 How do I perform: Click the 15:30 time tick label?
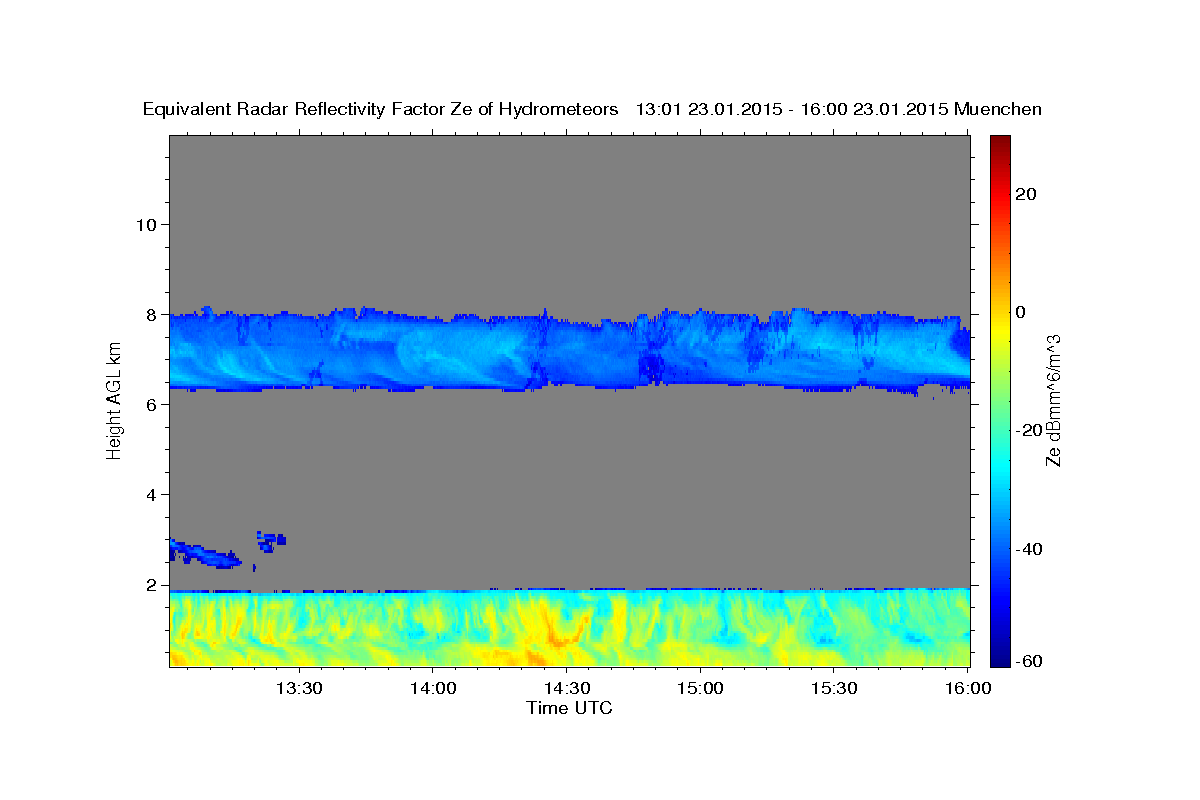[x=835, y=689]
